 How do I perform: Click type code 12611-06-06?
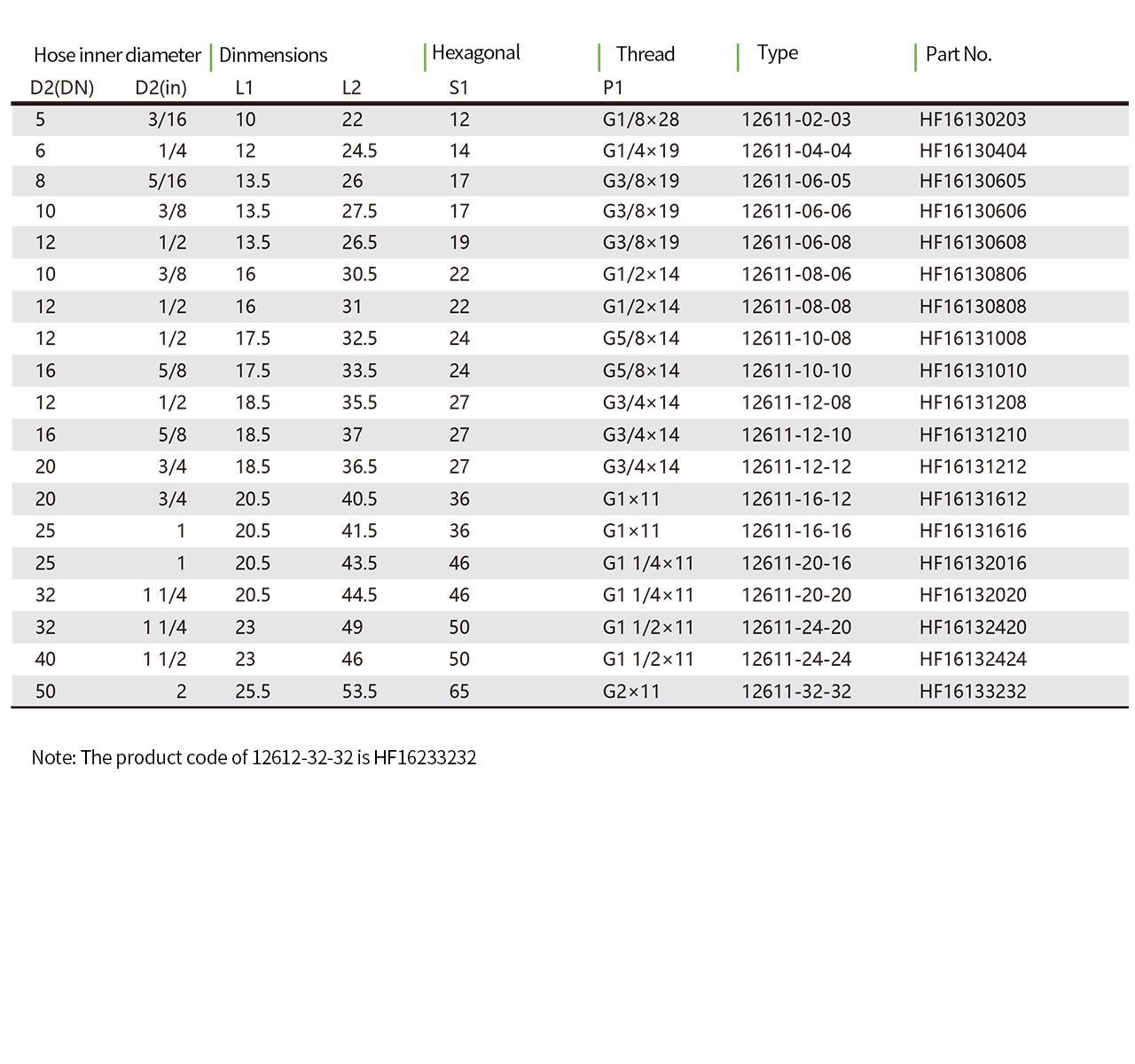(796, 211)
